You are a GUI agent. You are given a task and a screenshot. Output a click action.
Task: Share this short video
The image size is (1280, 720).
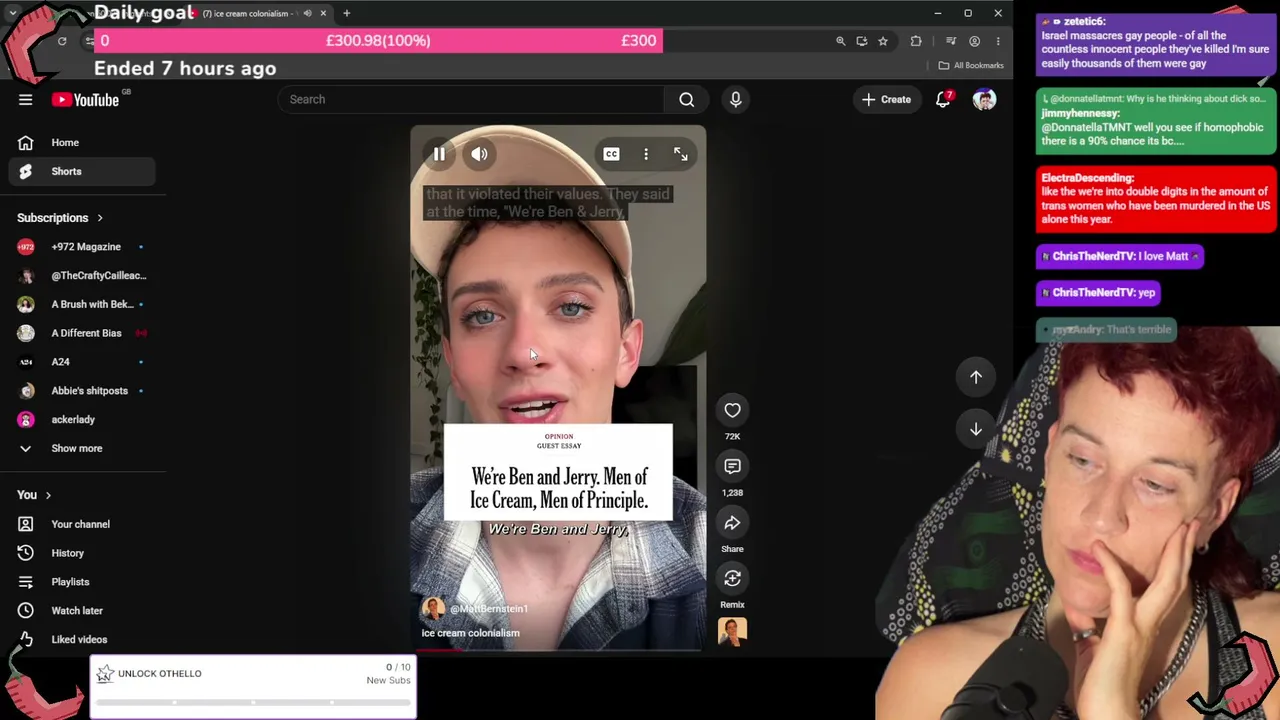[732, 523]
